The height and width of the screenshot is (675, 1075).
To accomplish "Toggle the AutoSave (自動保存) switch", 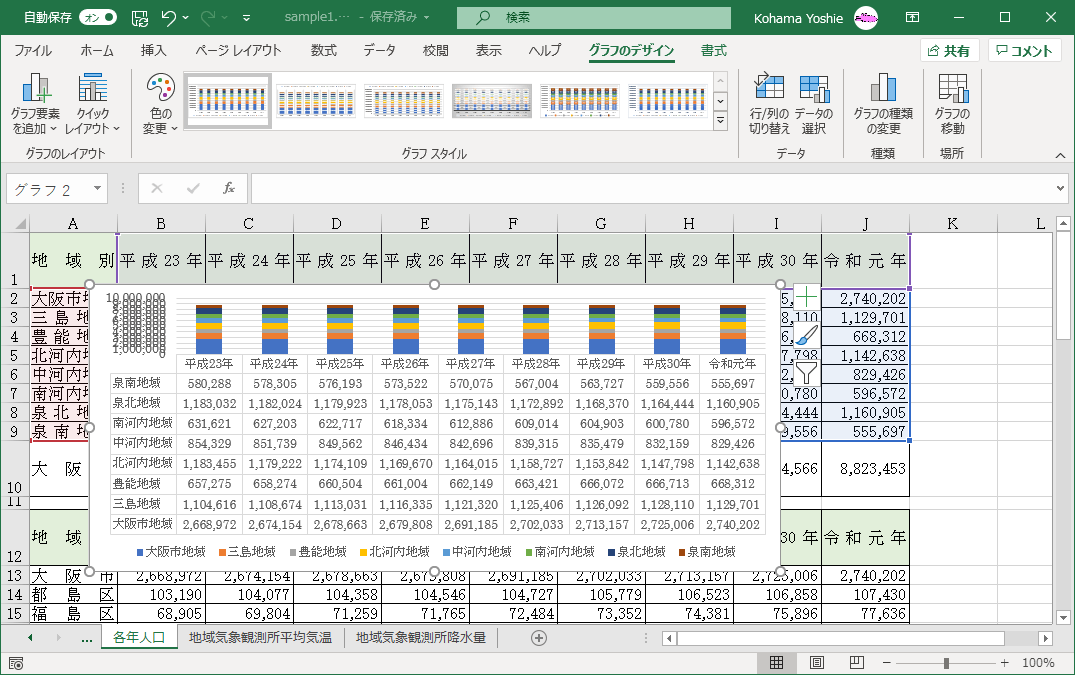I will click(97, 17).
